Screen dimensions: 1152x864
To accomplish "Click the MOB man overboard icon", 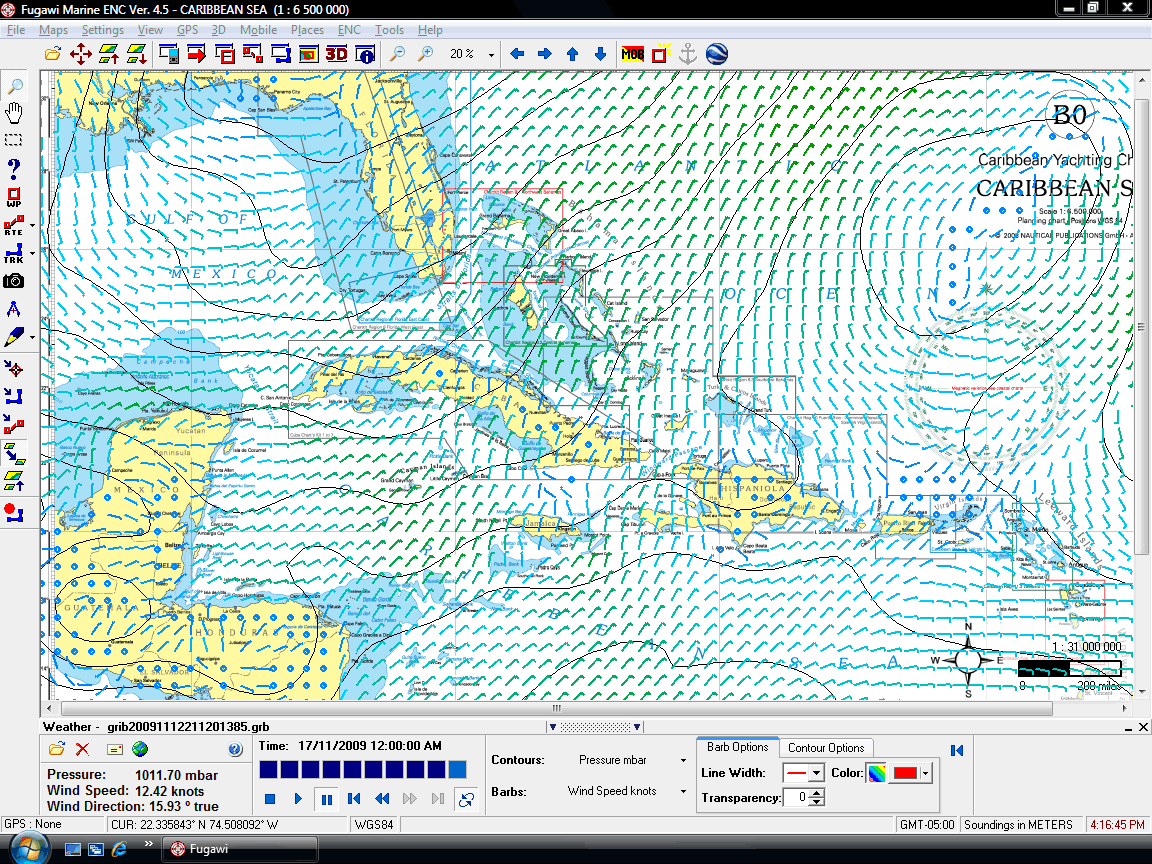I will [x=632, y=54].
